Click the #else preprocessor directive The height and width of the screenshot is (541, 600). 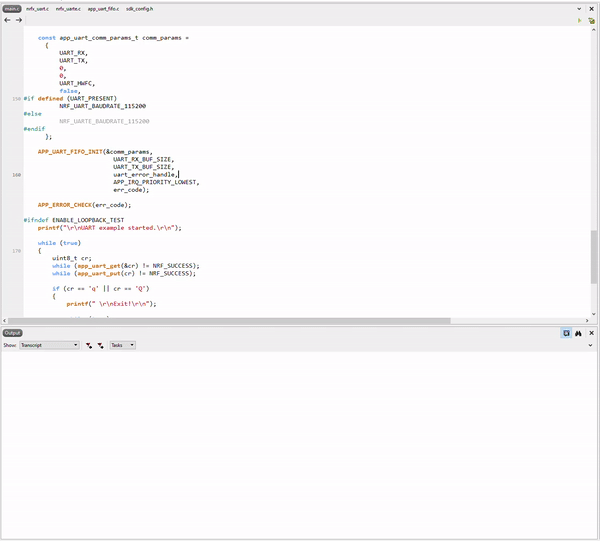(33, 114)
